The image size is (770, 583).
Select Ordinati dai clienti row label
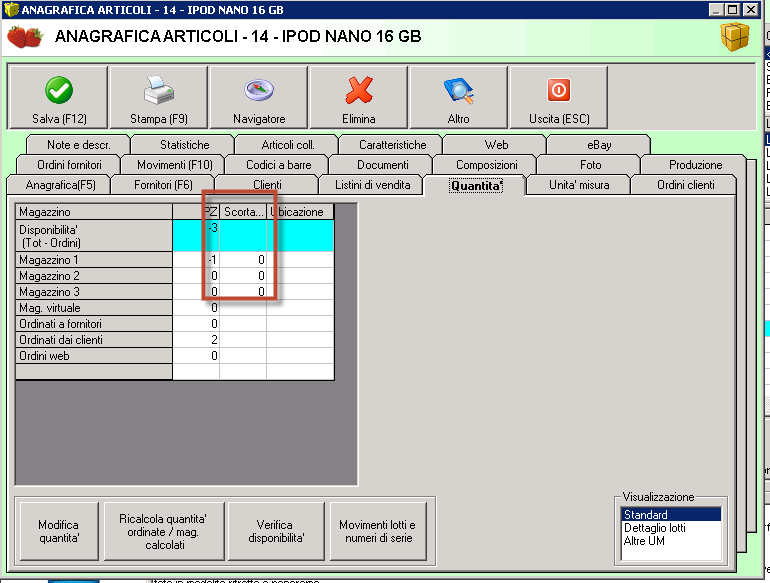tap(94, 340)
